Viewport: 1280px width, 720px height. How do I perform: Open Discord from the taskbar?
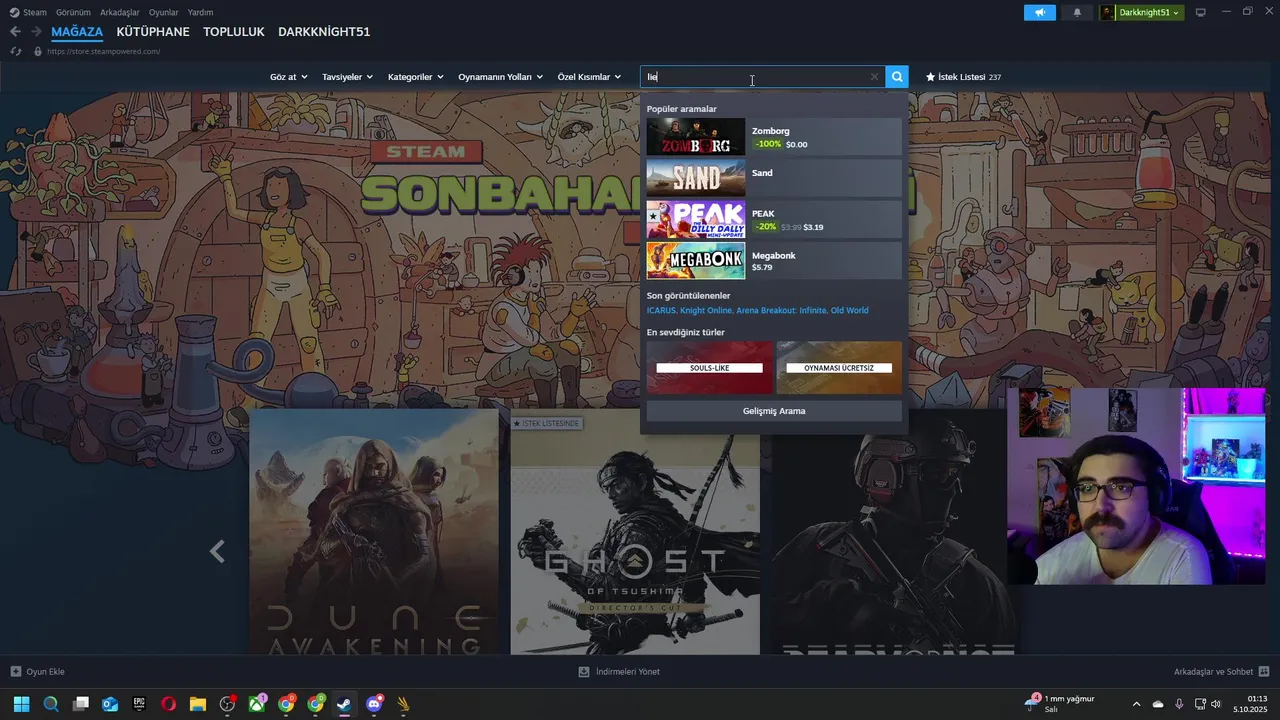(375, 704)
